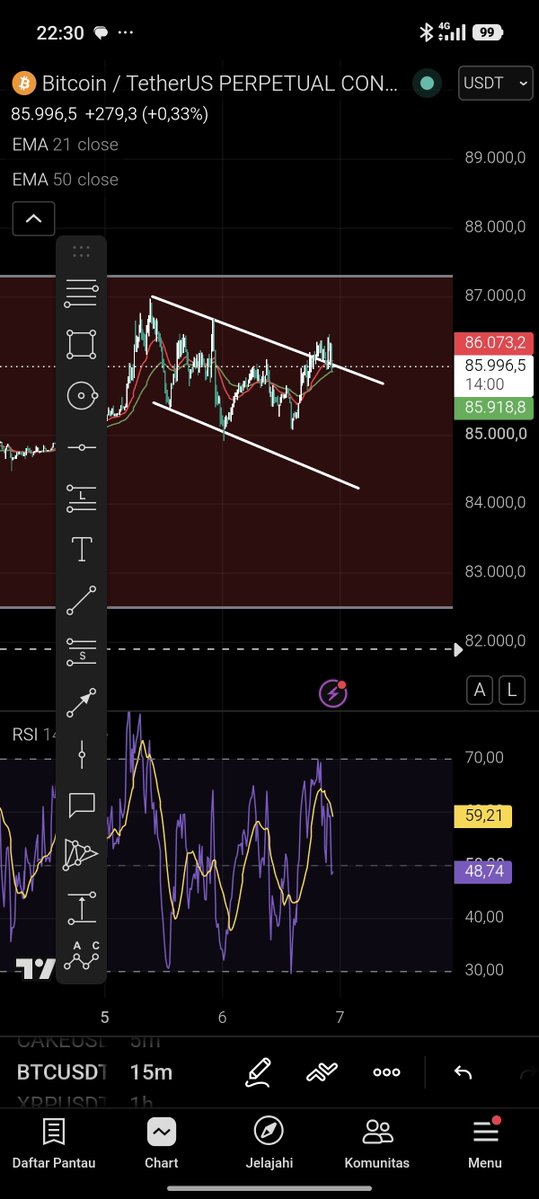Tap the undo arrow button
The width and height of the screenshot is (539, 1199).
click(x=463, y=1072)
